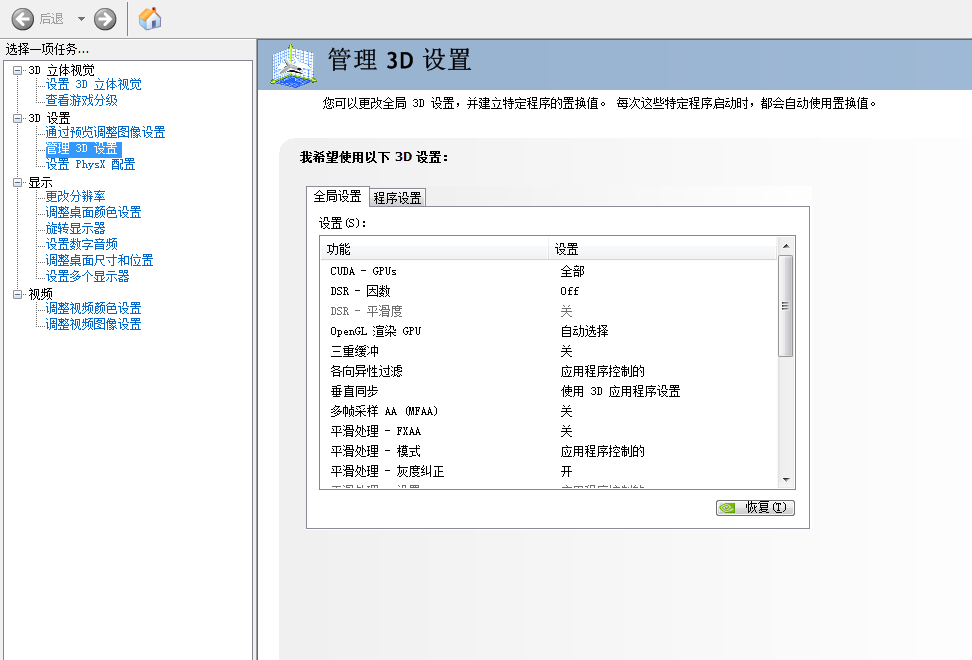
Task: Collapse the 显示 tree node
Action: tap(17, 183)
